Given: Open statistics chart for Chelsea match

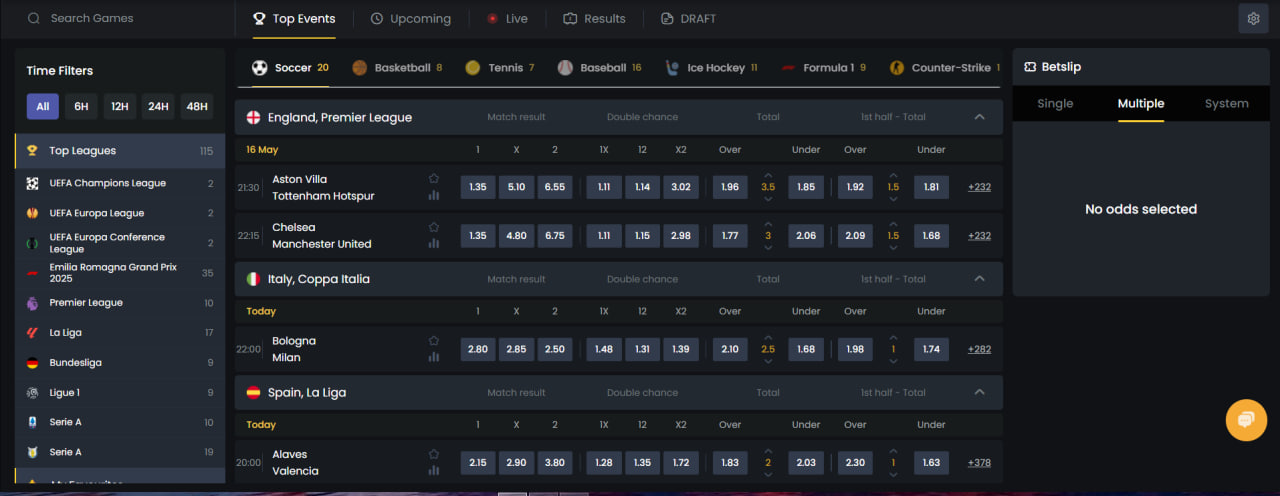Looking at the screenshot, I should 434,244.
